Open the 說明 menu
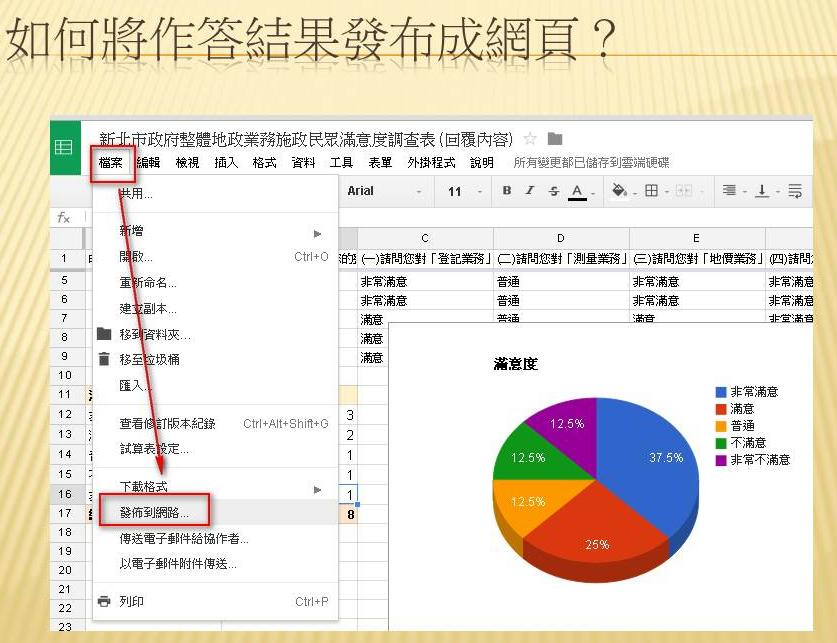This screenshot has width=837, height=643. [x=481, y=163]
